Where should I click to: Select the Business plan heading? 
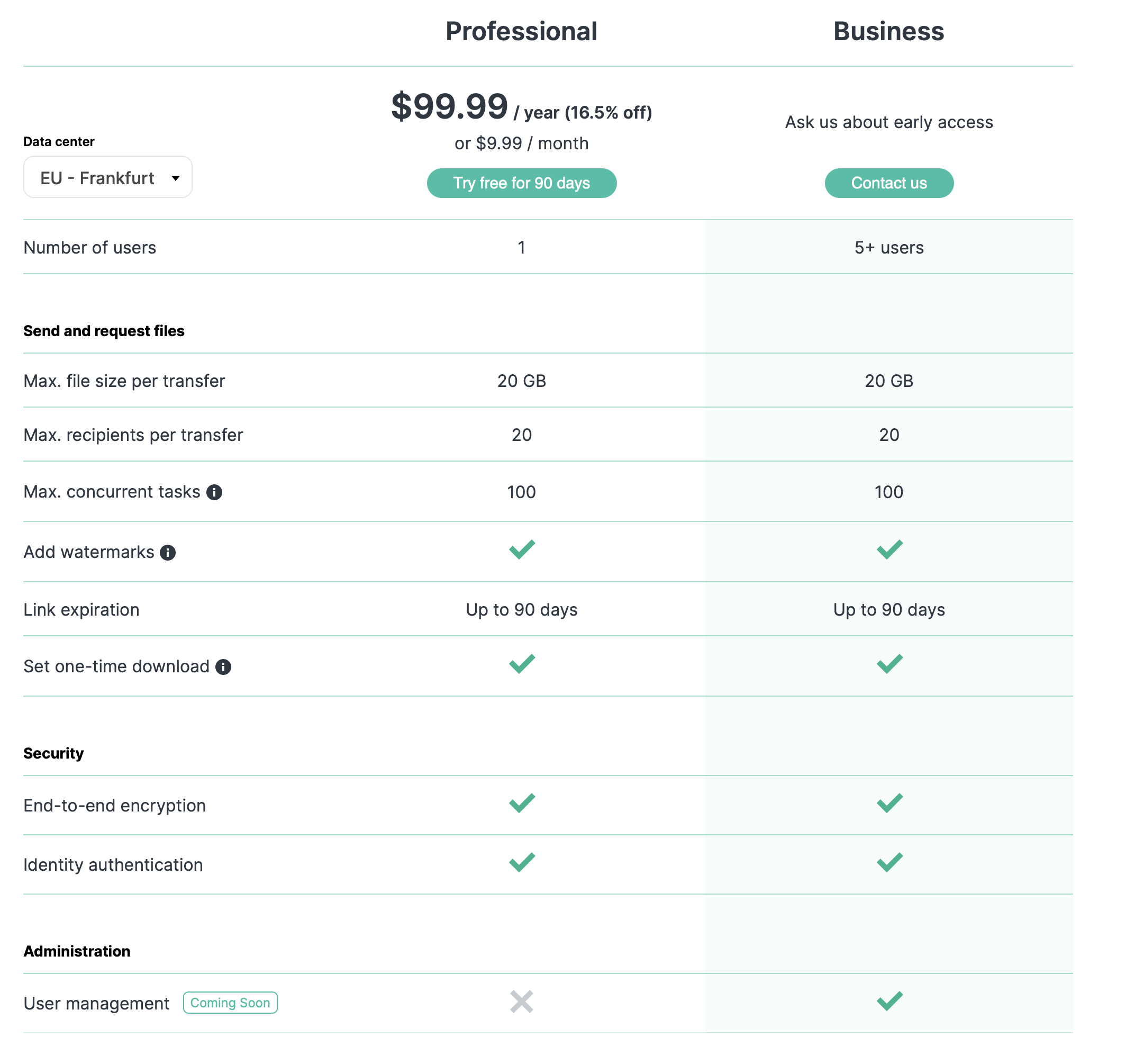[x=889, y=31]
